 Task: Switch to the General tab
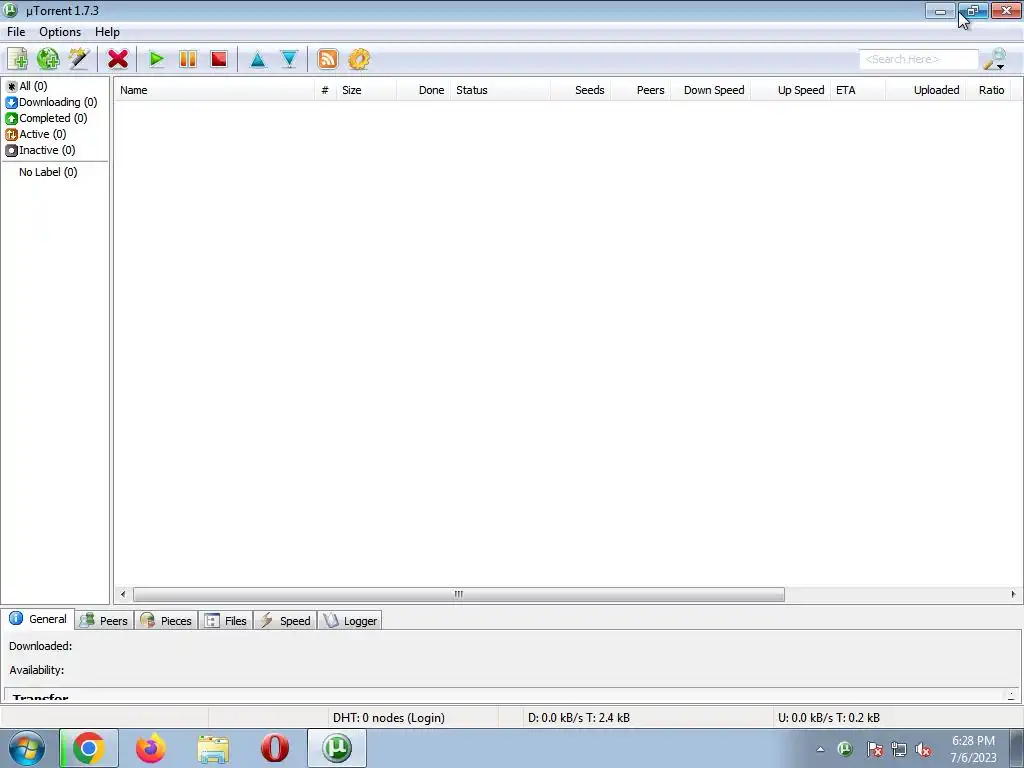(x=38, y=619)
